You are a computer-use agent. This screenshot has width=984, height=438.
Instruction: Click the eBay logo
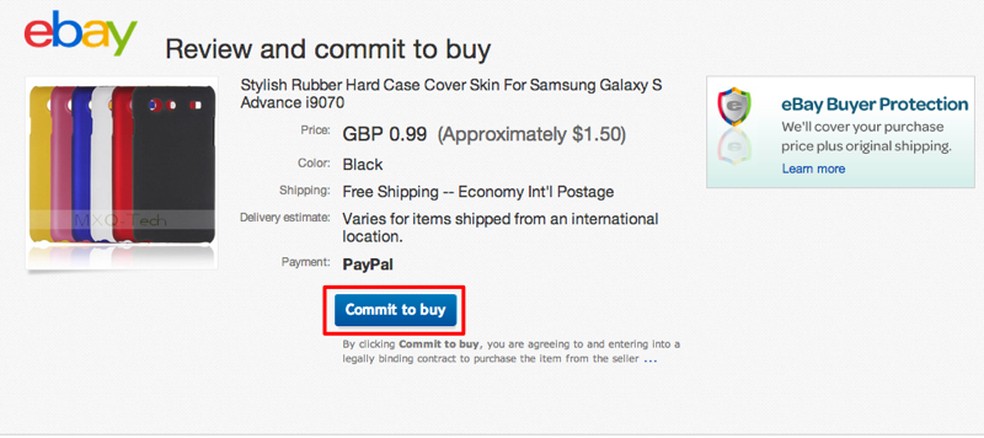(x=80, y=37)
